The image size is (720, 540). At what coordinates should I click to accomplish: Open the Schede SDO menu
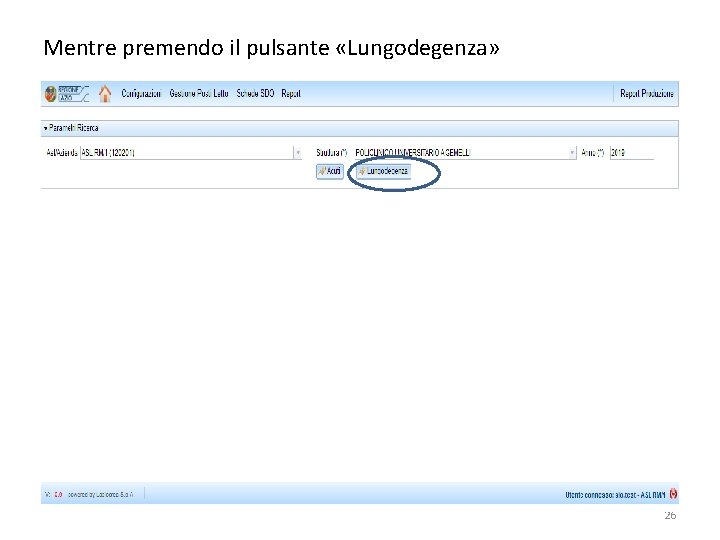(255, 94)
